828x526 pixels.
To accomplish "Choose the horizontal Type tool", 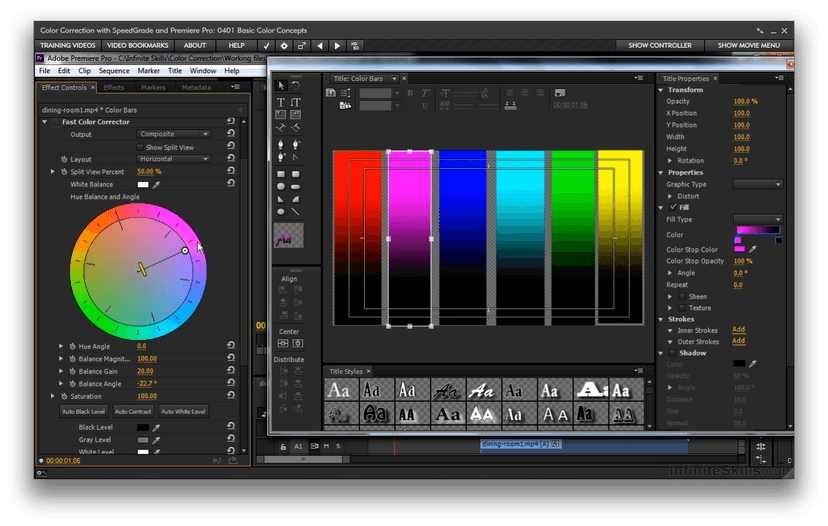I will click(281, 102).
